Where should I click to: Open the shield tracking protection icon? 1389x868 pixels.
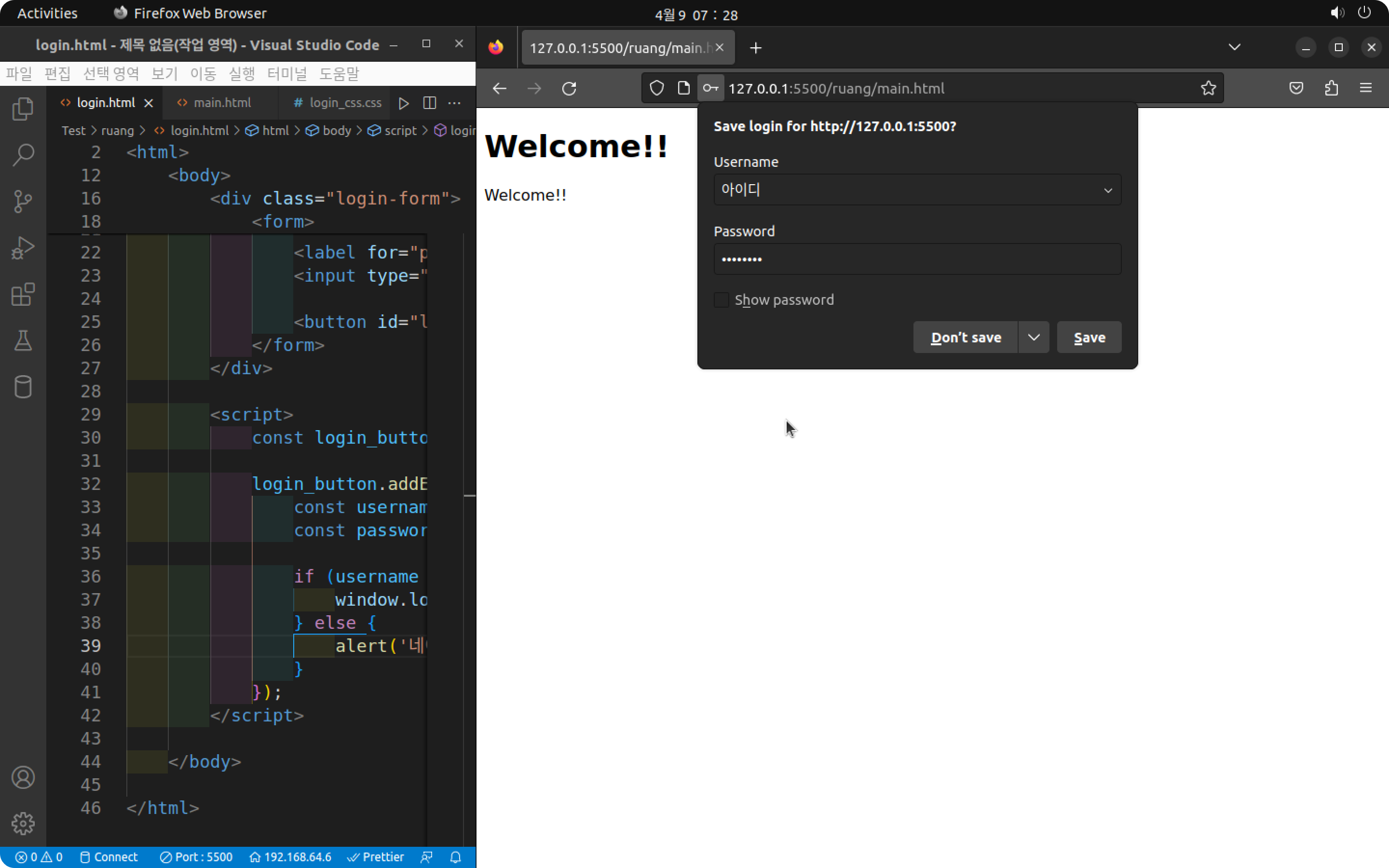point(656,88)
